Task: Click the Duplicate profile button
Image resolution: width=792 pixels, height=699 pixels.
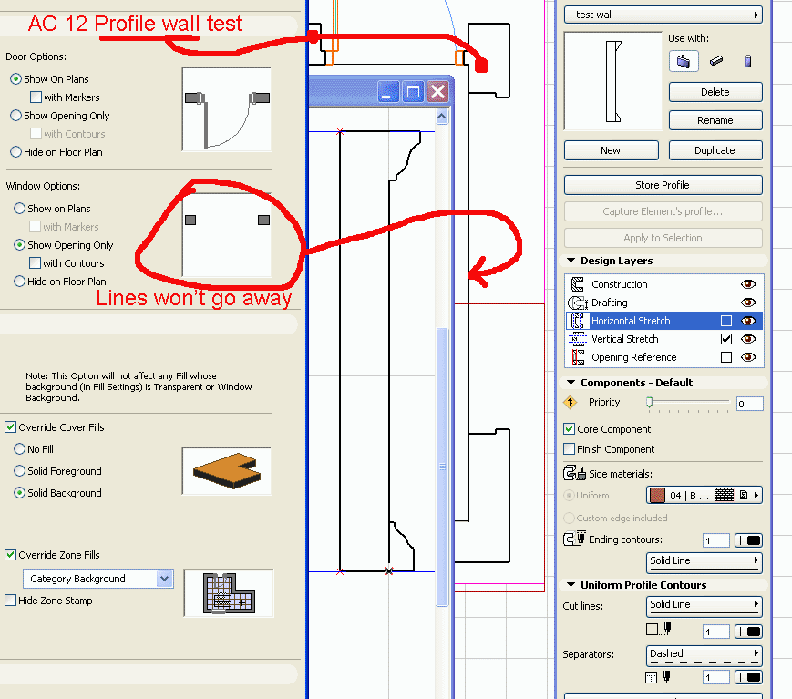Action: (x=715, y=151)
